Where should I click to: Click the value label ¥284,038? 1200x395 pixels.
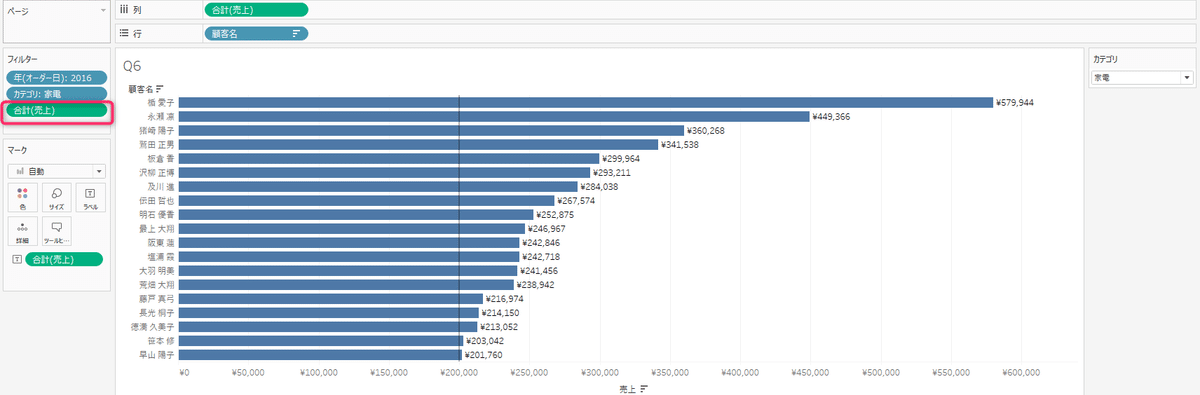click(599, 186)
